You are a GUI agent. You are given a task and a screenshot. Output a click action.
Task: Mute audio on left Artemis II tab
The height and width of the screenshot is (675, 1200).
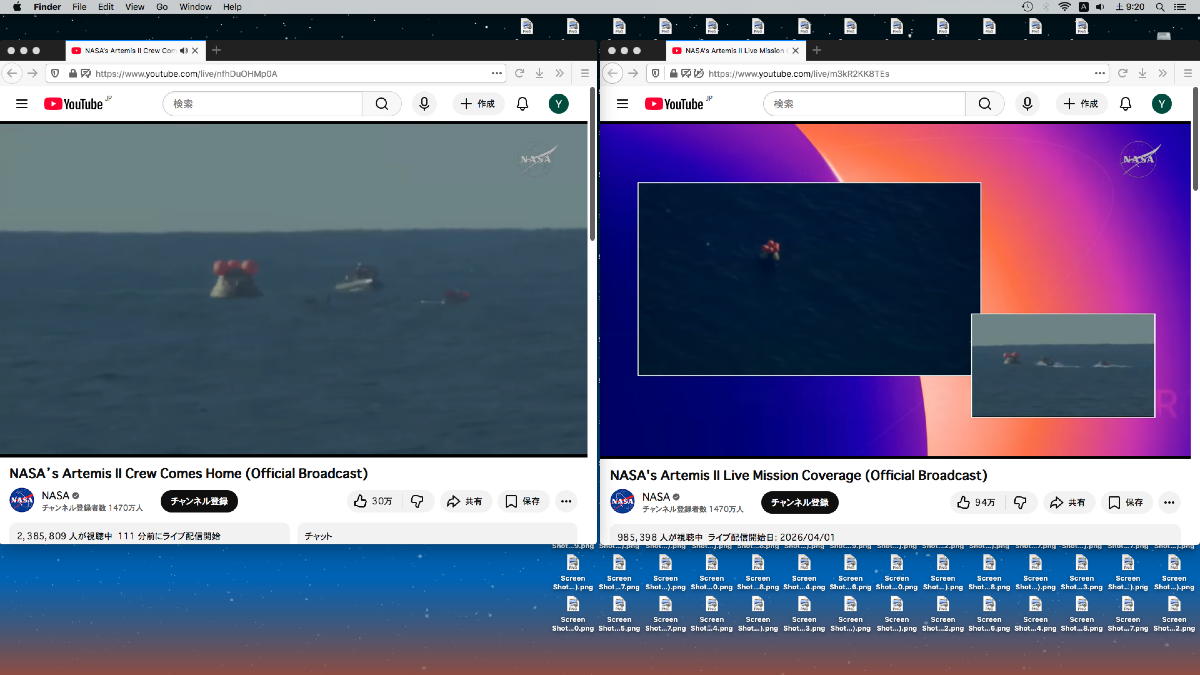coord(183,50)
